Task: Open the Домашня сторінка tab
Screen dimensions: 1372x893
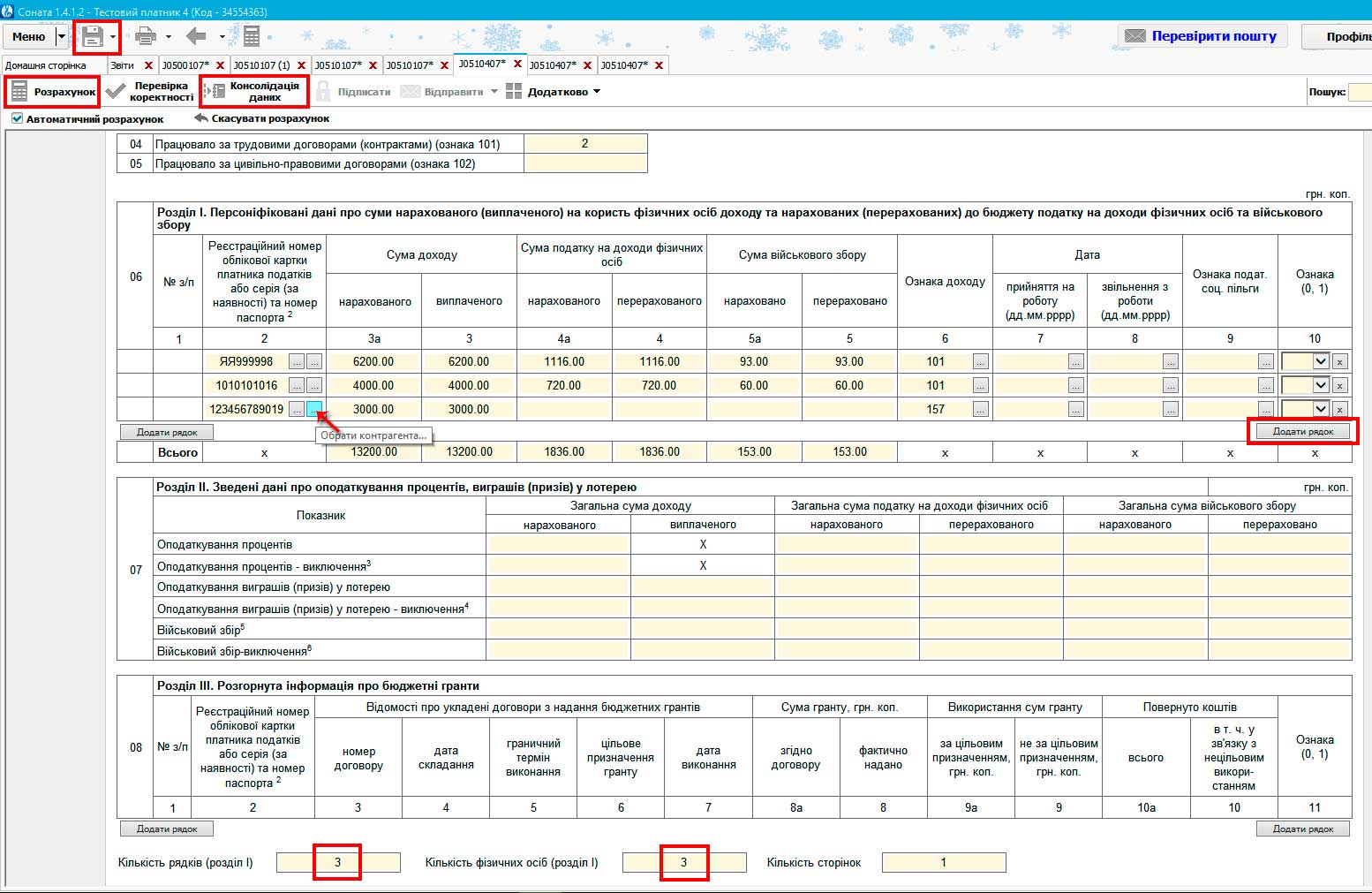Action: (x=46, y=65)
